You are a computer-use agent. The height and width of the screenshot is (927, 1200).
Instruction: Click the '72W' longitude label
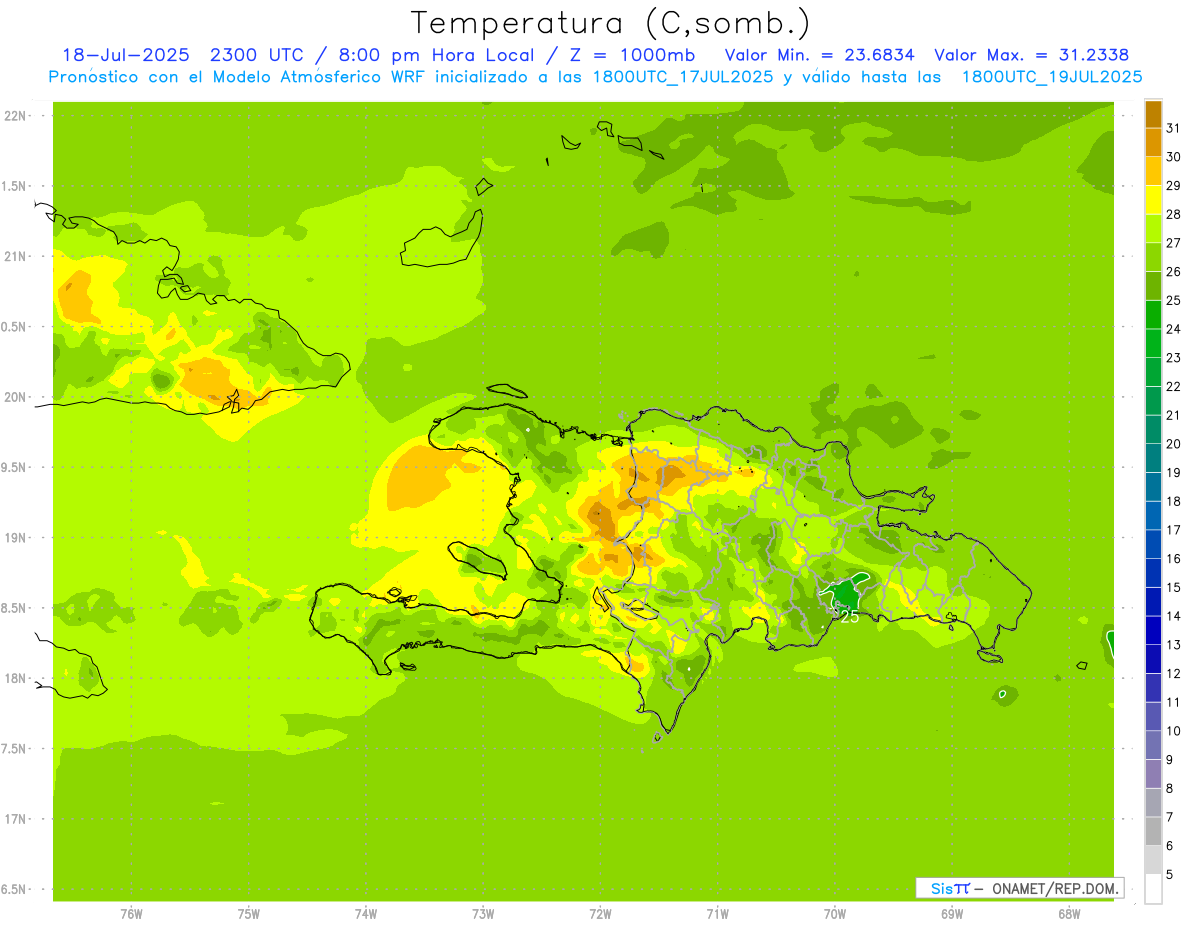click(600, 914)
